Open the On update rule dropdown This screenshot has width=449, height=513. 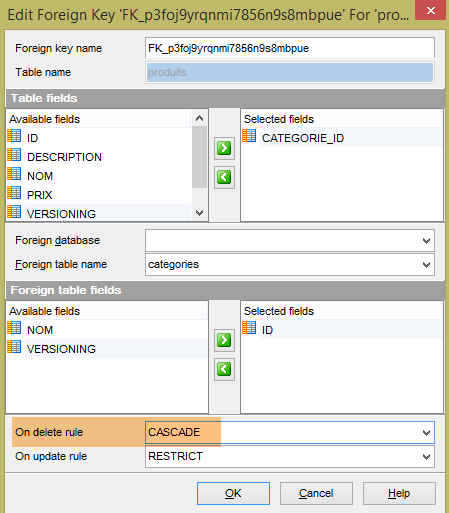(426, 457)
